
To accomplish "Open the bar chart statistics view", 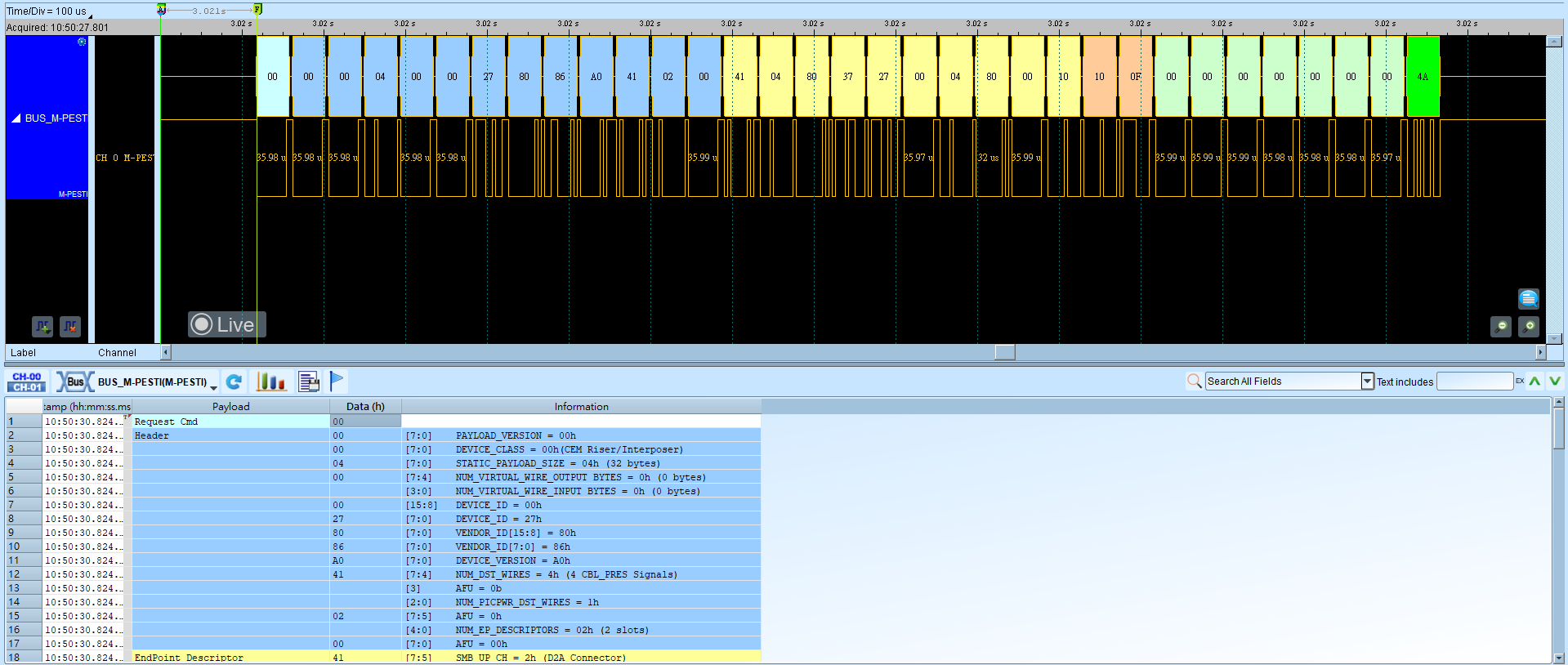I will pyautogui.click(x=271, y=382).
